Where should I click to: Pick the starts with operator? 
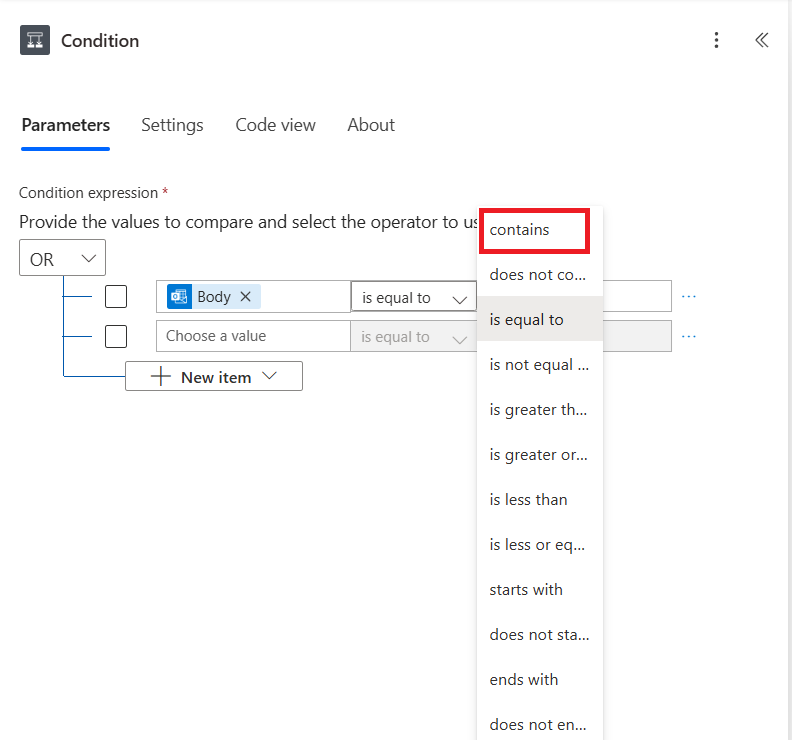pos(540,589)
